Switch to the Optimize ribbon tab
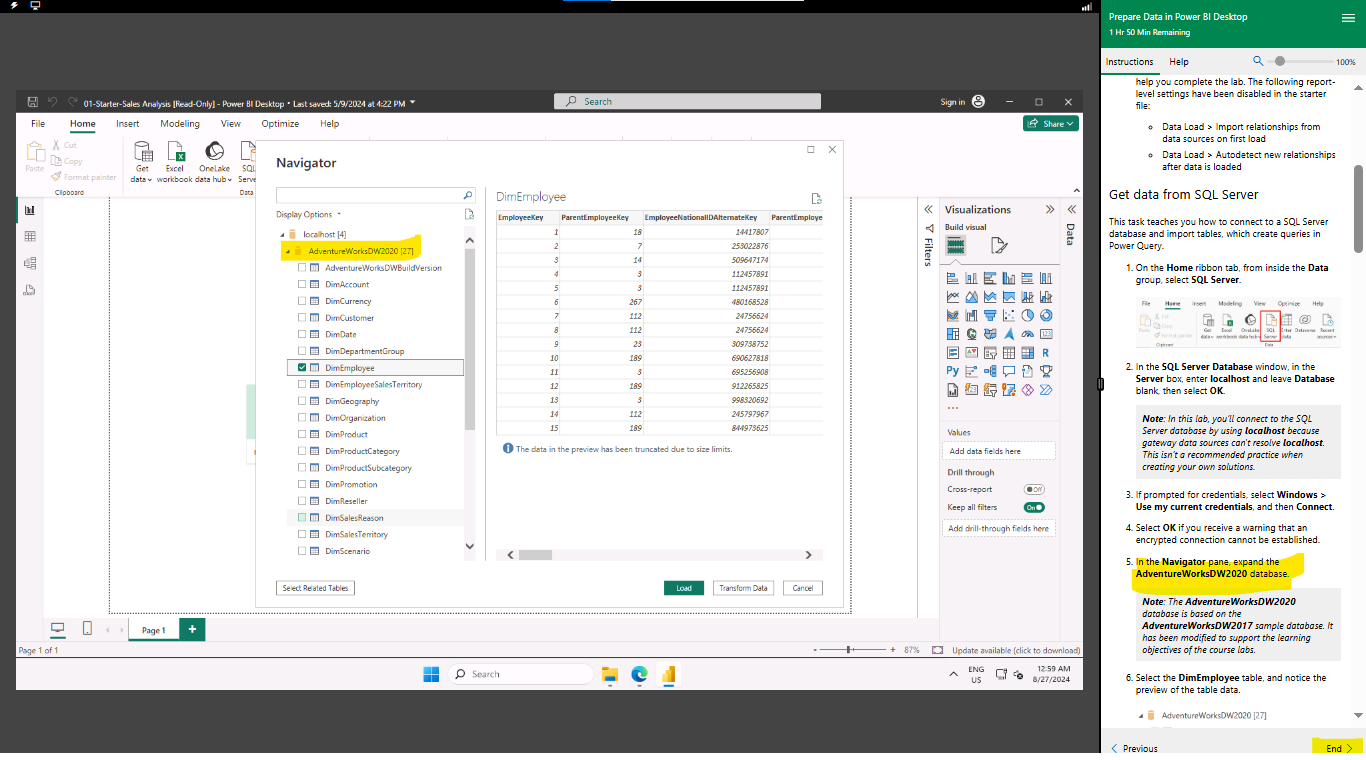This screenshot has width=1366, height=760. [280, 124]
